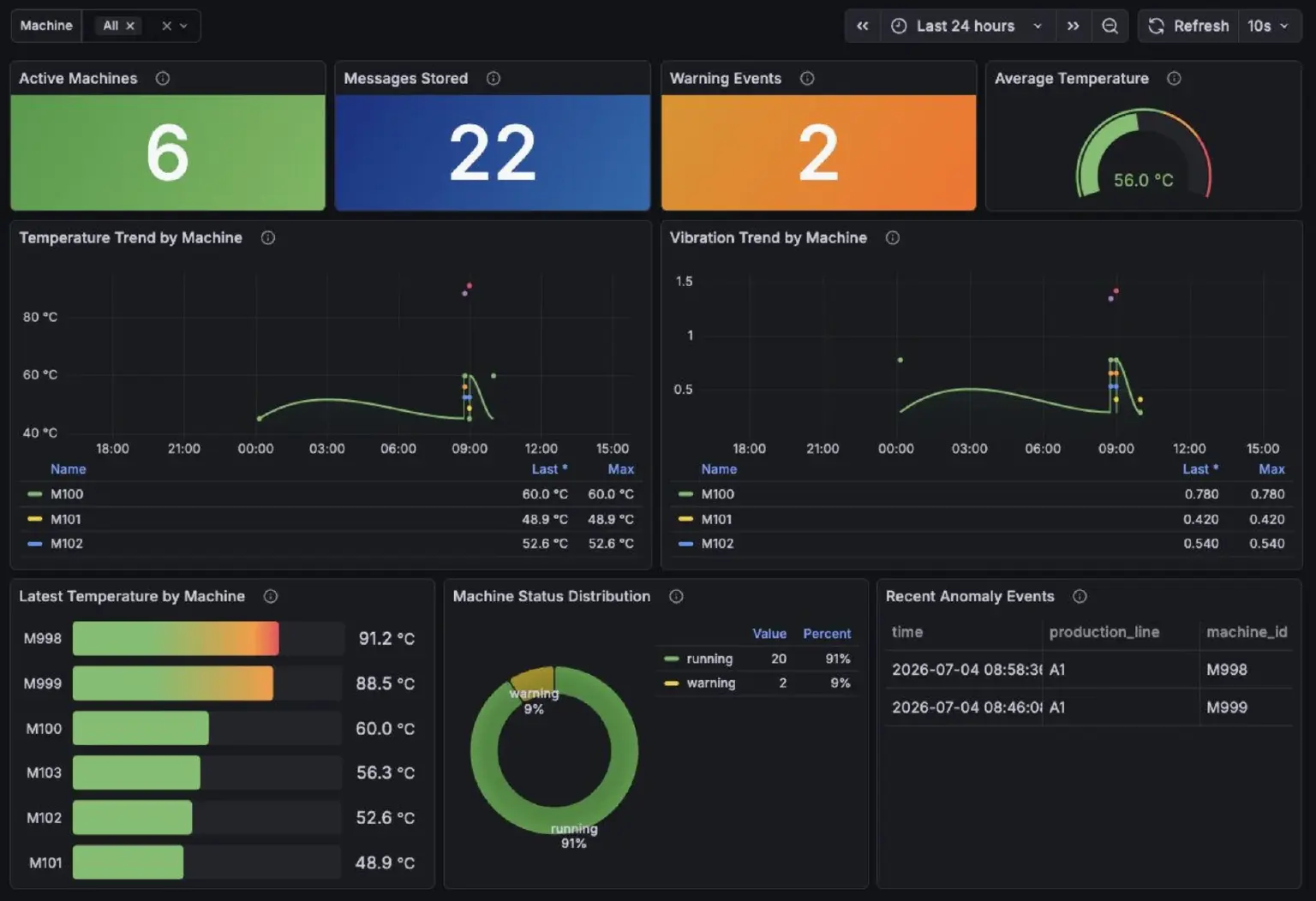The height and width of the screenshot is (901, 1316).
Task: Click the info icon beside Warning Events
Action: coord(807,78)
